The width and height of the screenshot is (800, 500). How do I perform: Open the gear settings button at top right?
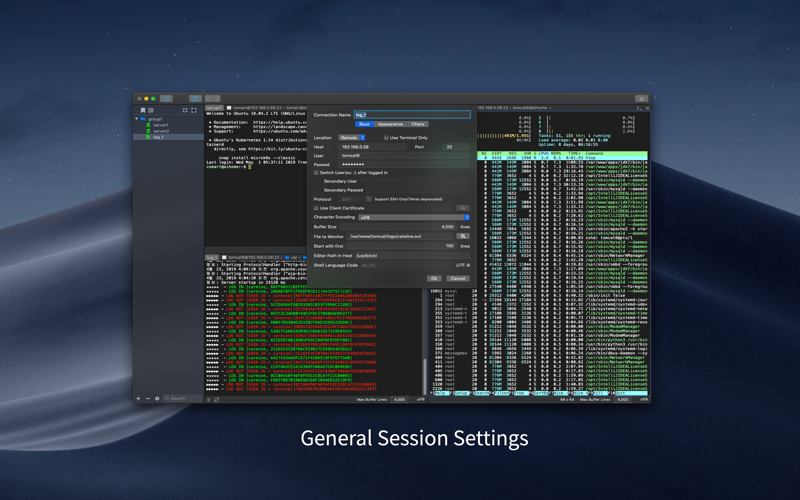[641, 98]
